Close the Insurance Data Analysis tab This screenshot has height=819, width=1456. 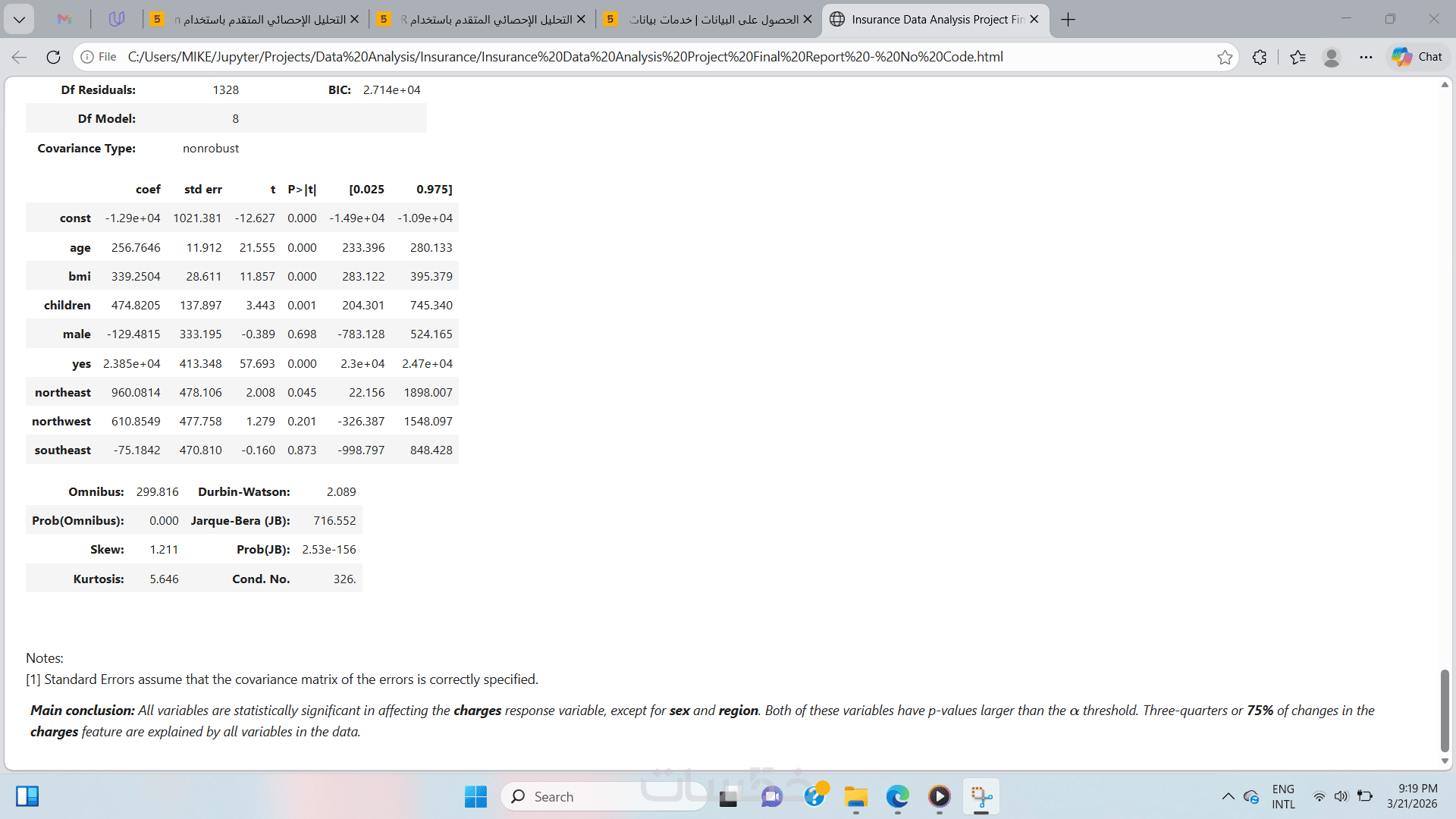point(1034,20)
